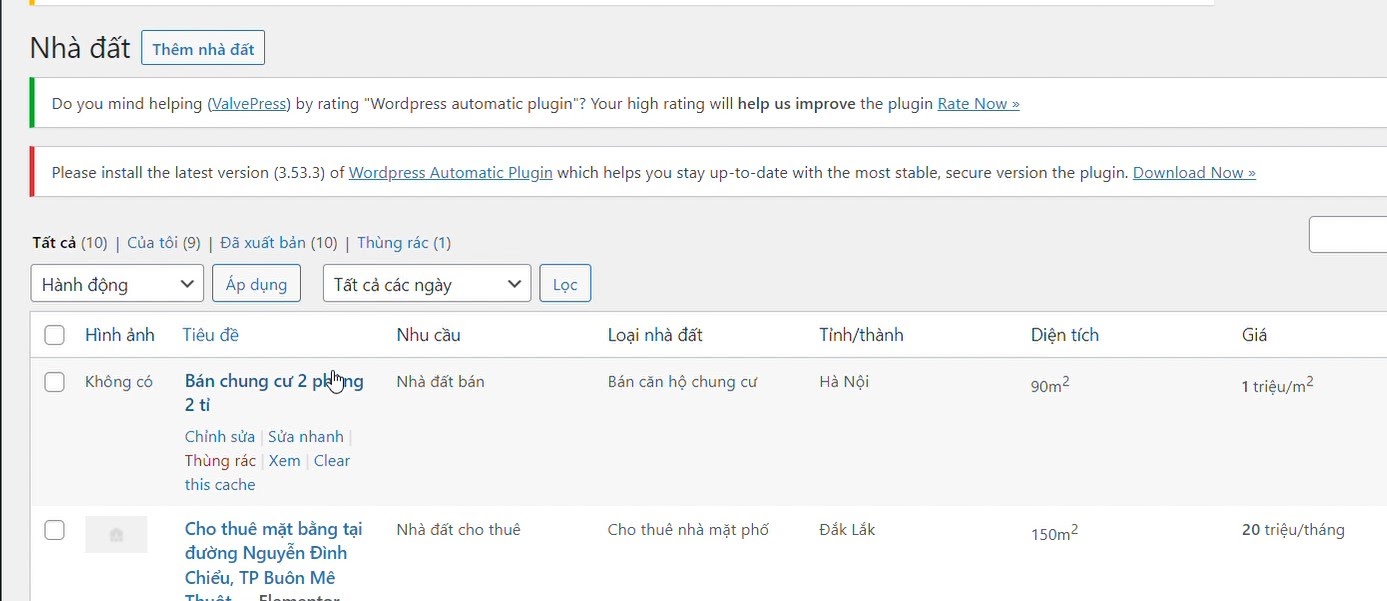Open the Wordpress Automatic Plugin link

pyautogui.click(x=450, y=173)
